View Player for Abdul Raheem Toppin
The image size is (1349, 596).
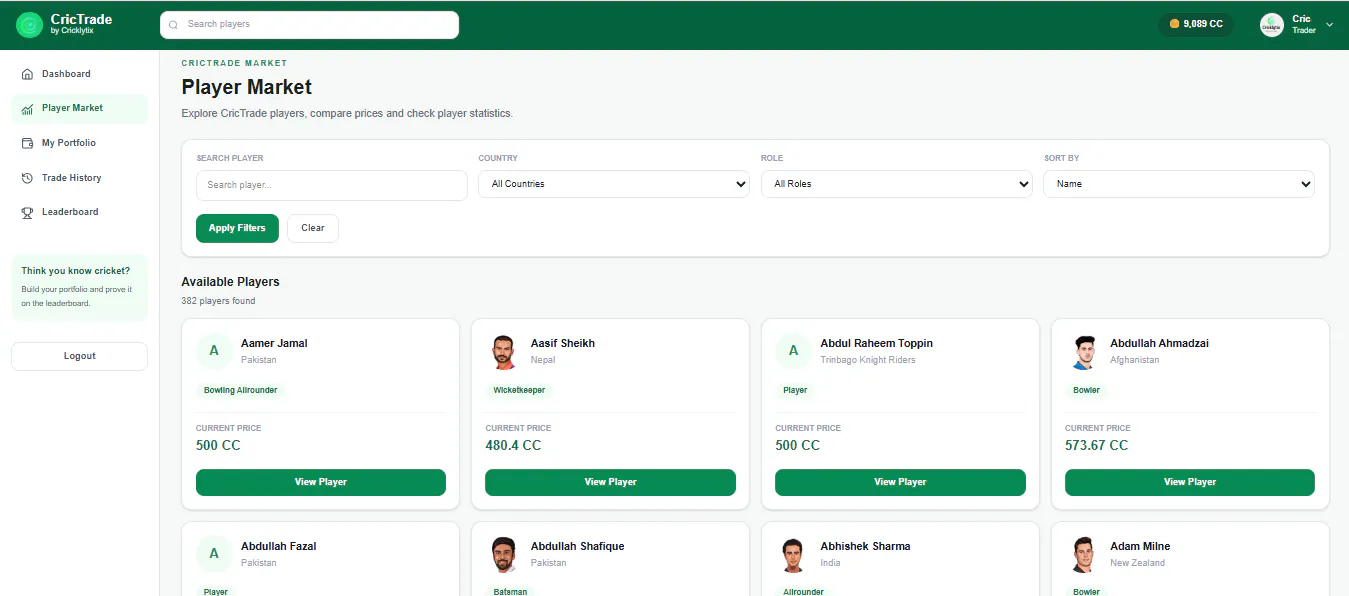(x=900, y=482)
